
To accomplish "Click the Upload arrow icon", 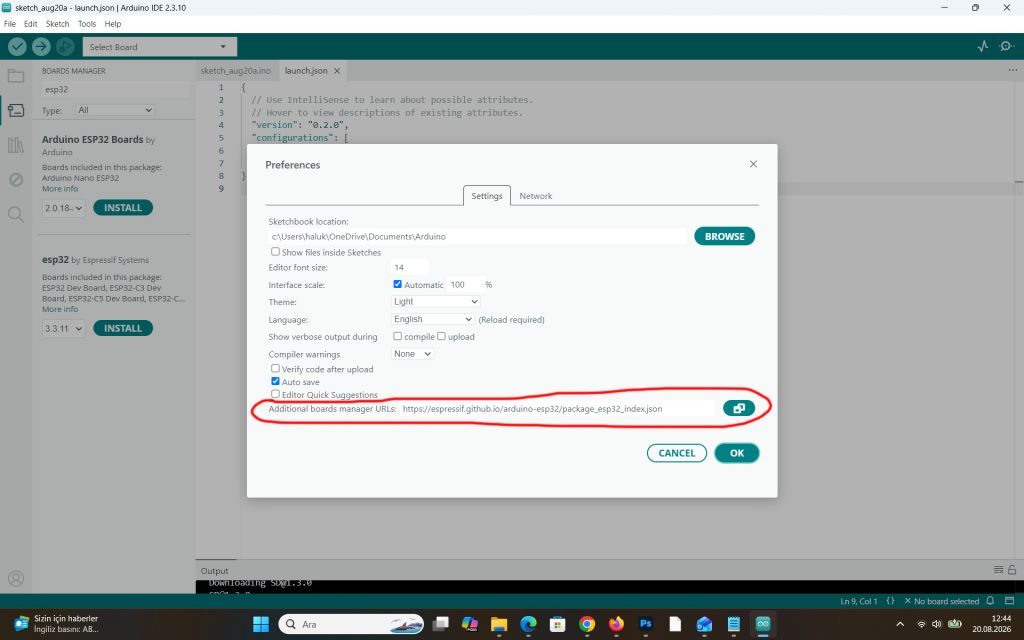I will point(41,46).
